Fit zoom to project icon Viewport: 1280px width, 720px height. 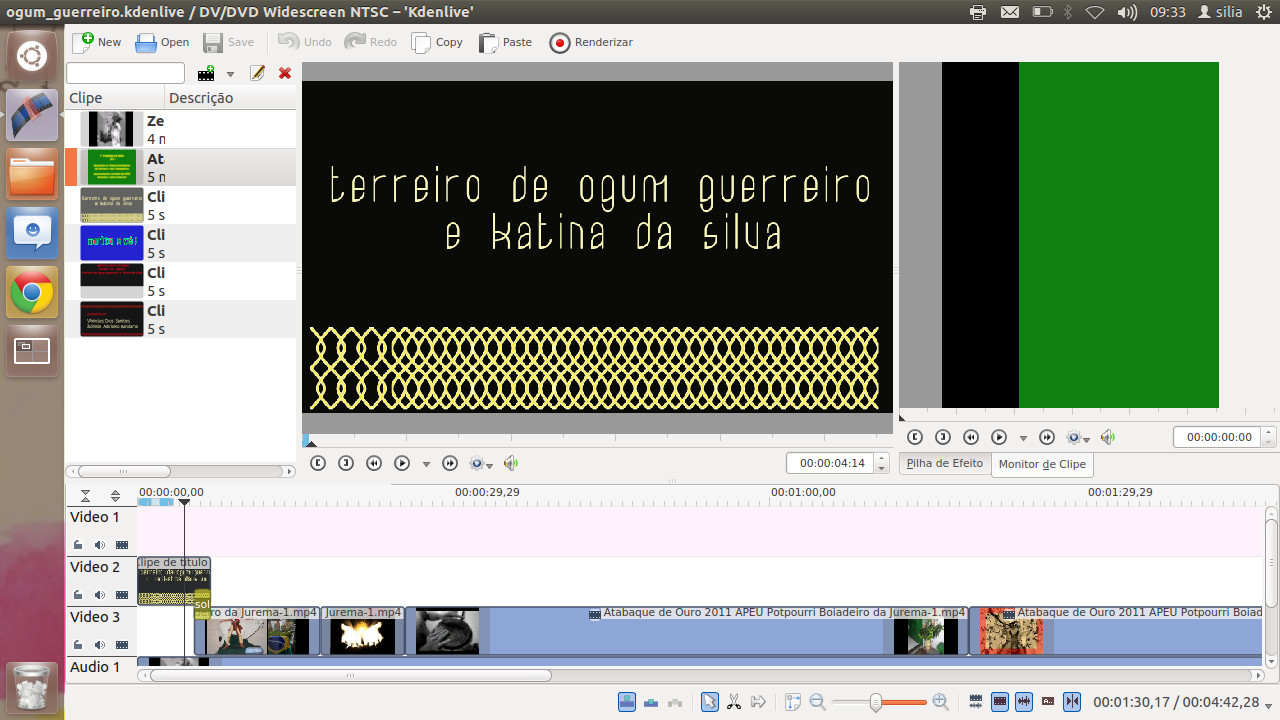point(793,702)
